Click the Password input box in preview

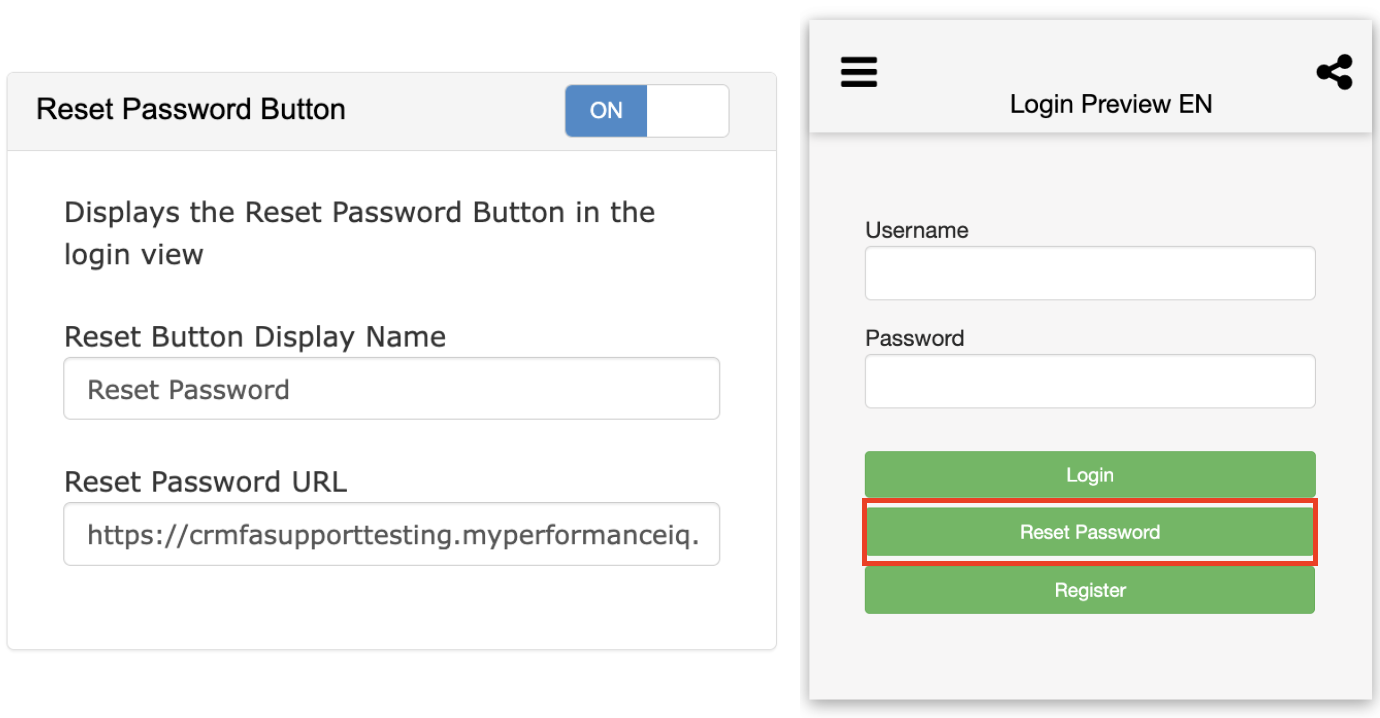click(x=1089, y=381)
